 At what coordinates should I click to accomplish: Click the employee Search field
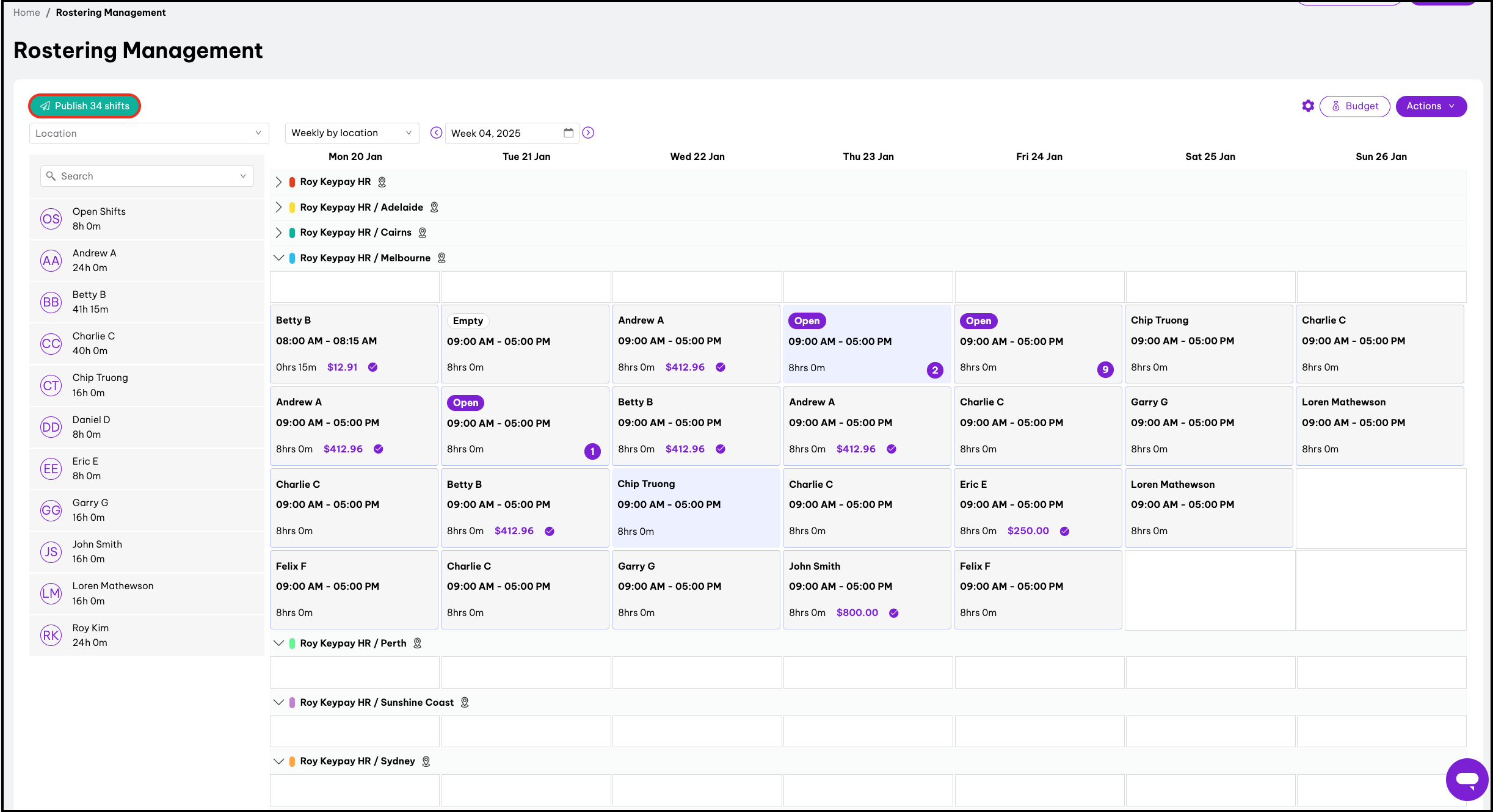147,176
